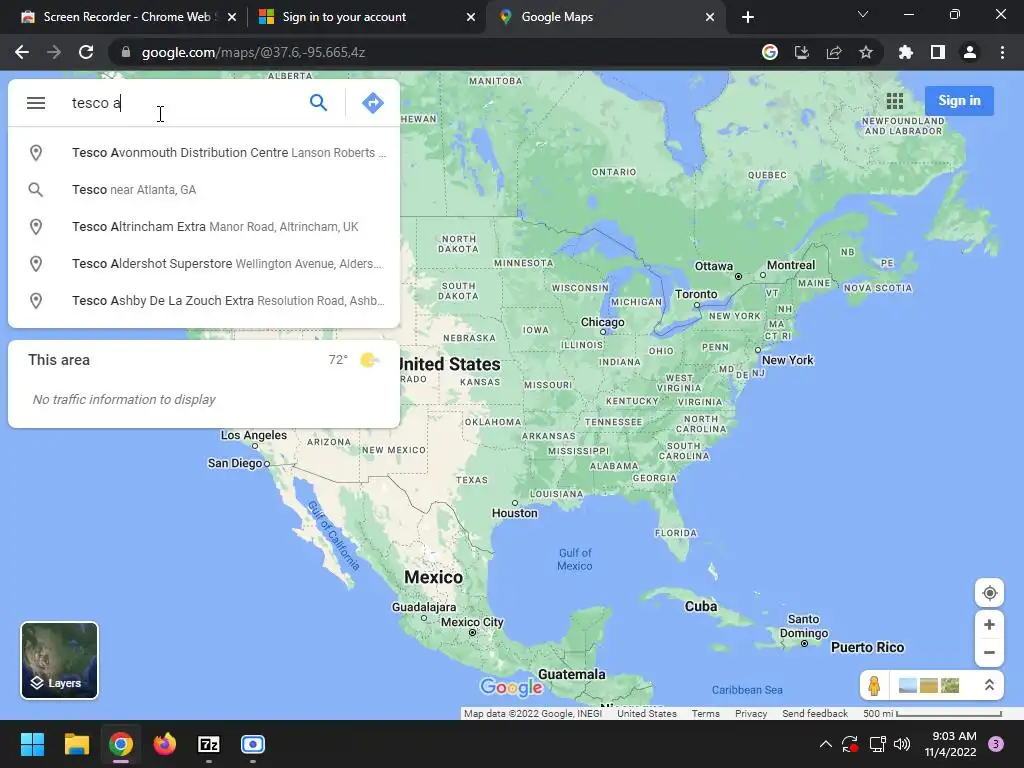Select Tesco Avonmouth Distribution Centre suggestion

204,153
